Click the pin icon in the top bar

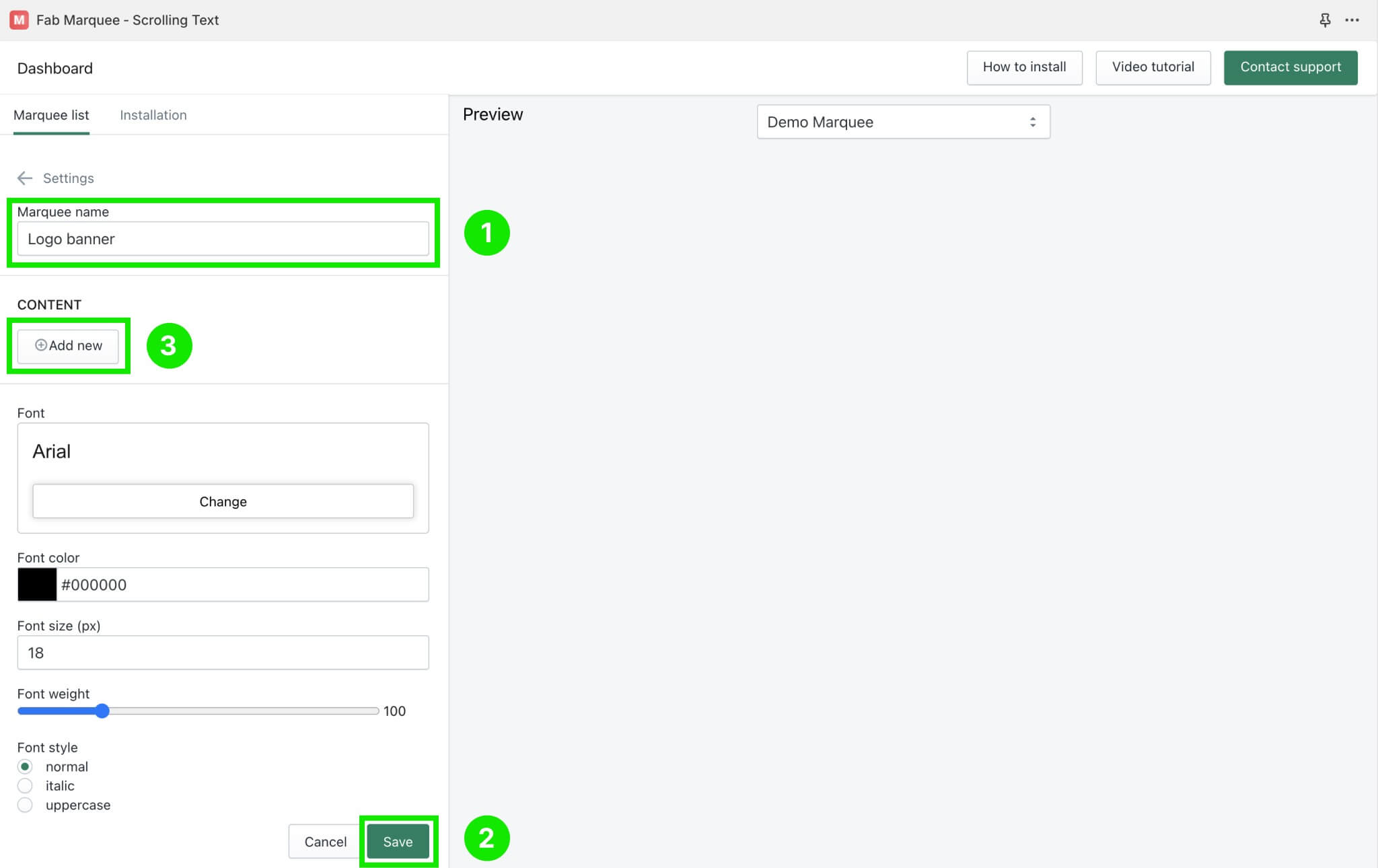(1325, 20)
